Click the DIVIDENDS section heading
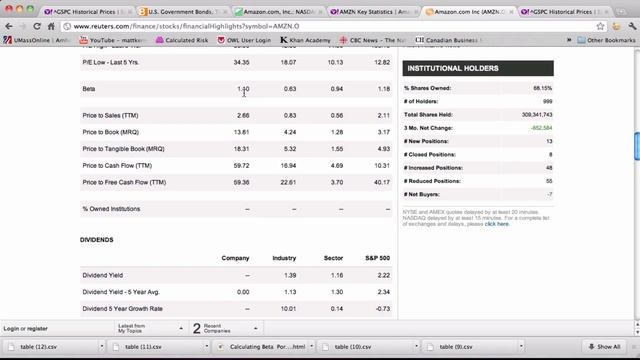The image size is (640, 360). [x=96, y=240]
